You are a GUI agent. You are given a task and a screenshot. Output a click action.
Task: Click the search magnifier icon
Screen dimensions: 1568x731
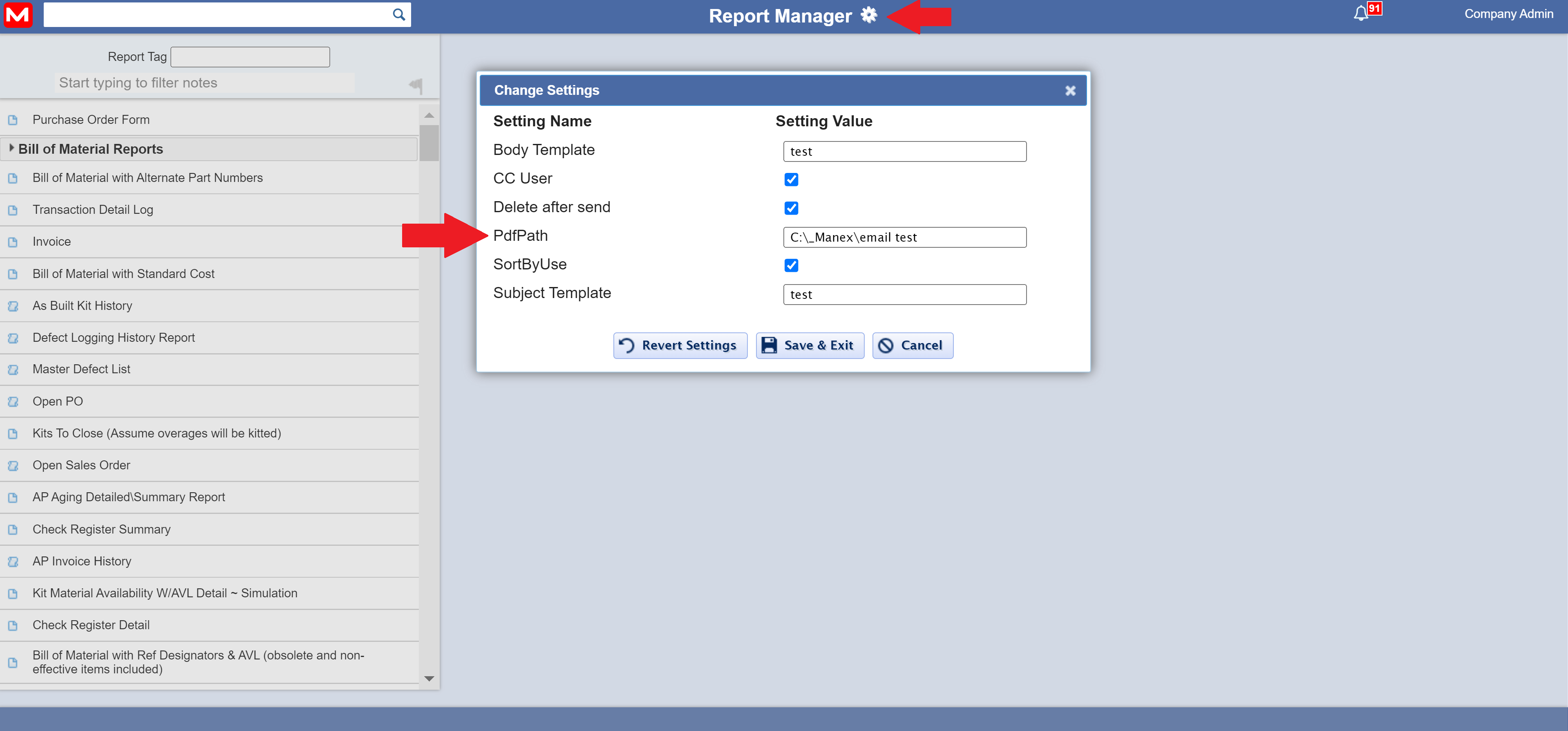pos(399,15)
